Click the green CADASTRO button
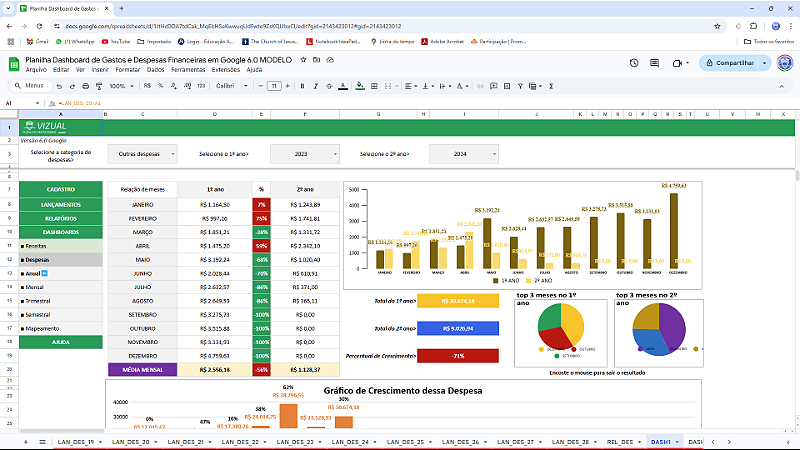800x450 pixels. [x=61, y=189]
